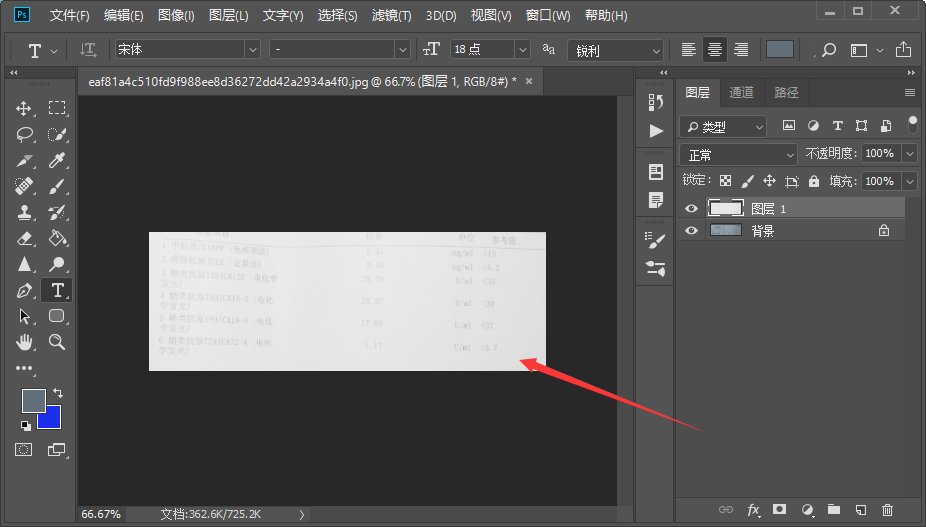The height and width of the screenshot is (527, 926).
Task: Add a layer style fx
Action: [x=754, y=510]
